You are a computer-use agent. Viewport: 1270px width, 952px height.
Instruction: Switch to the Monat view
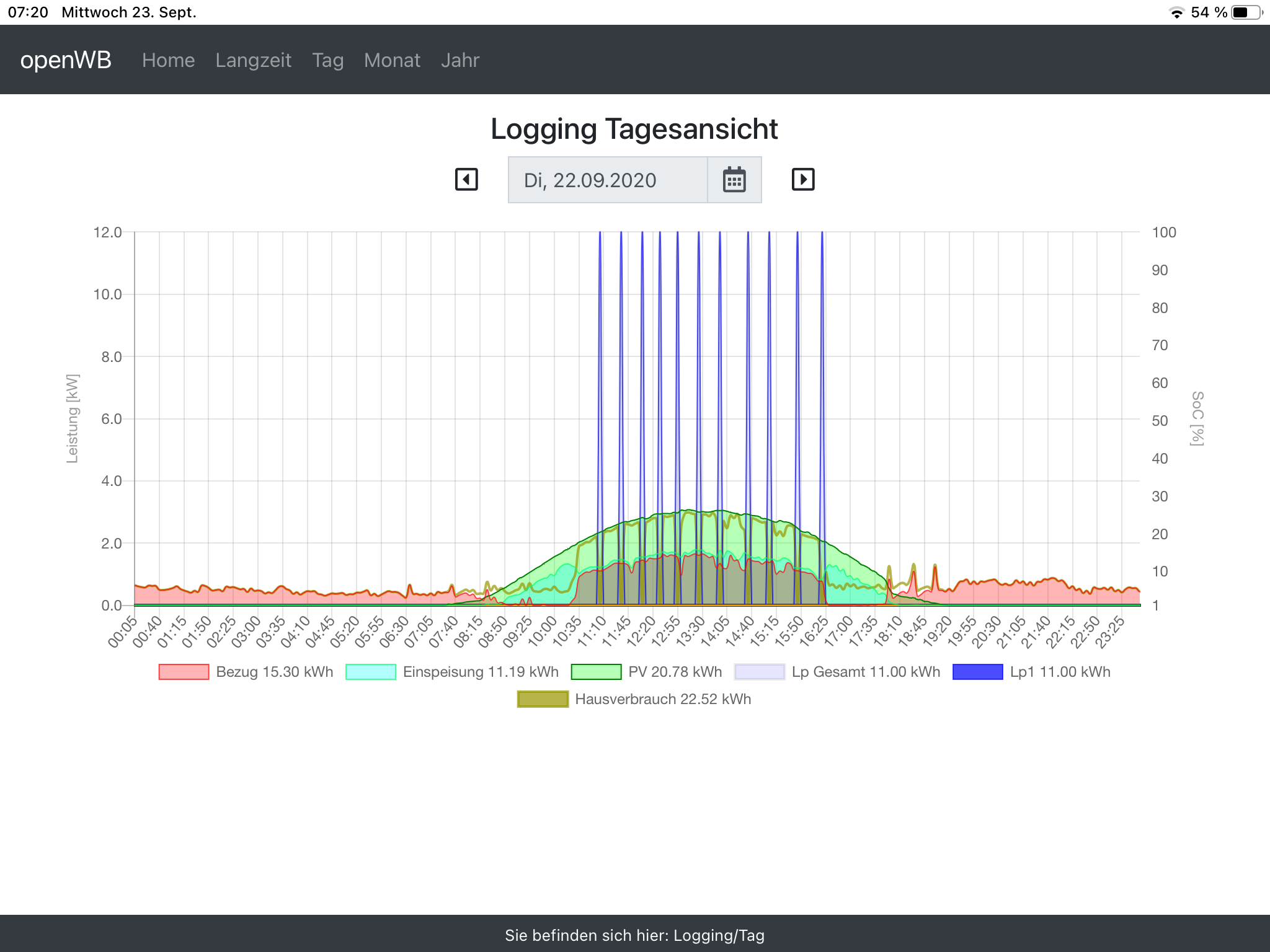click(x=392, y=60)
